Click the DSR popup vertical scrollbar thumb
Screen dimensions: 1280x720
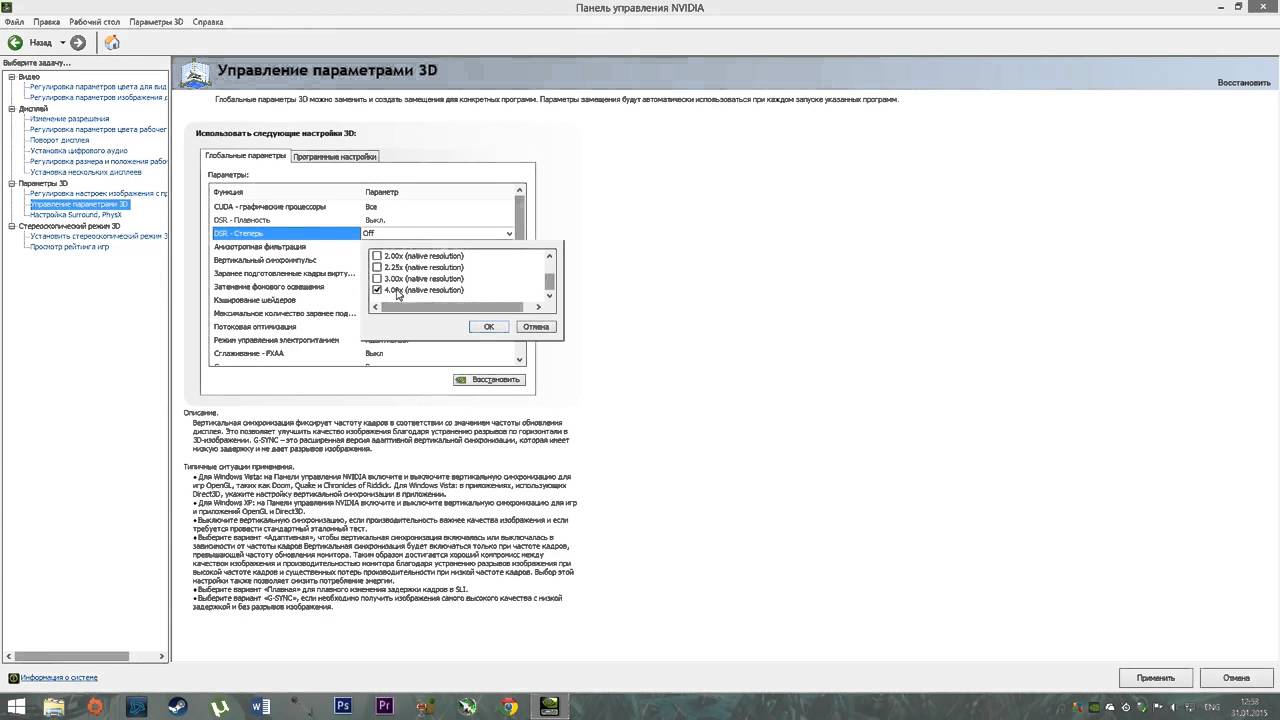(x=549, y=281)
